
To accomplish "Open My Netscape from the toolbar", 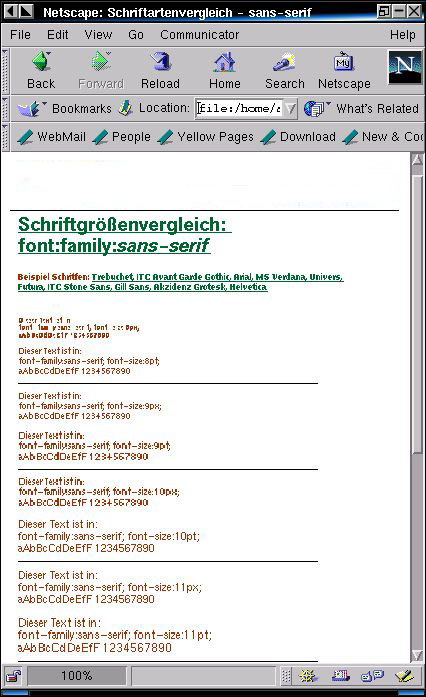I will coord(344,70).
